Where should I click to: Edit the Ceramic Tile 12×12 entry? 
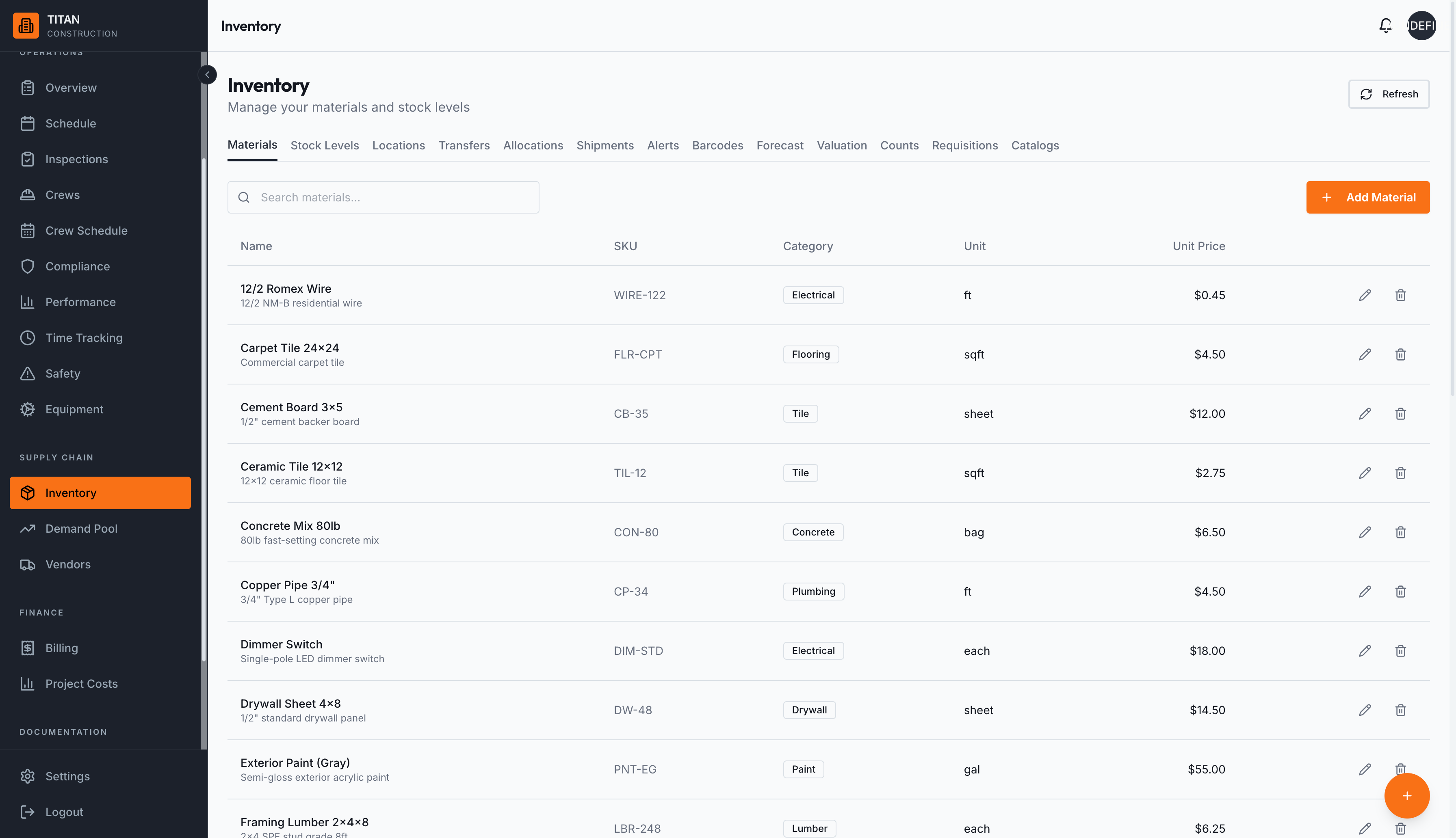coord(1365,473)
